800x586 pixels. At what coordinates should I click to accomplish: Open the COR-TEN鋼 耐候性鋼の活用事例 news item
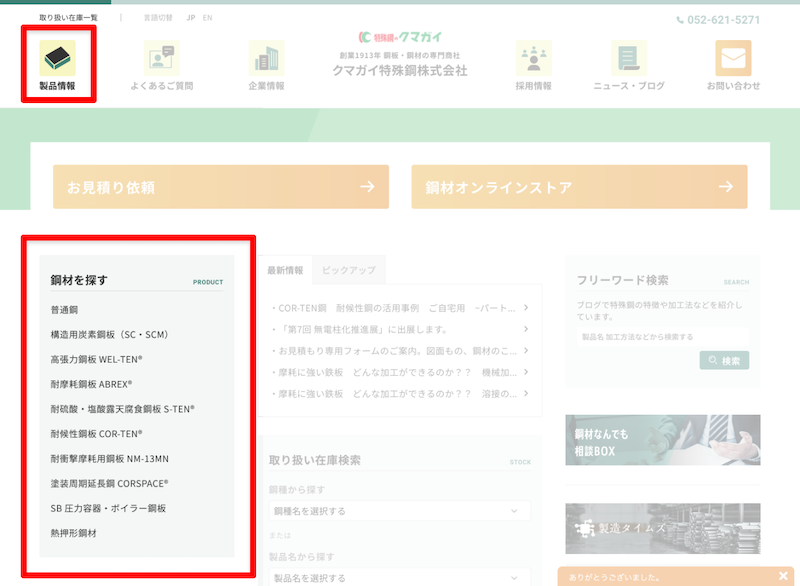click(396, 308)
